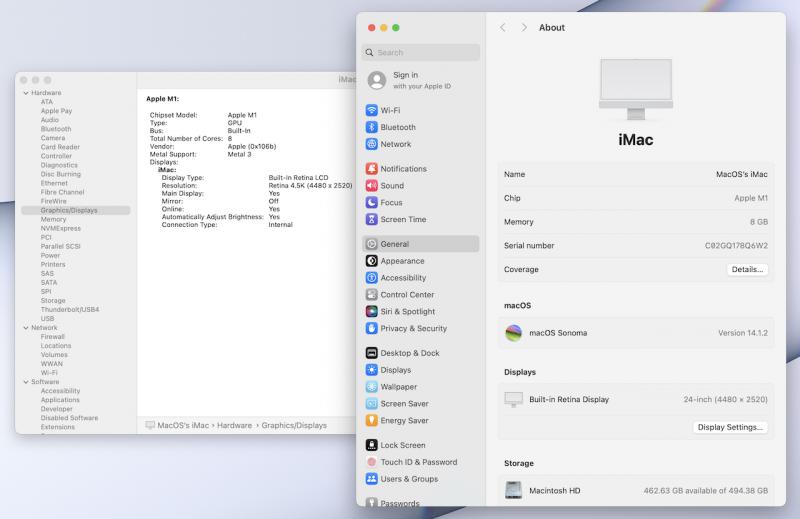Collapse the Network tree section
This screenshot has width=800, height=519.
(25, 328)
